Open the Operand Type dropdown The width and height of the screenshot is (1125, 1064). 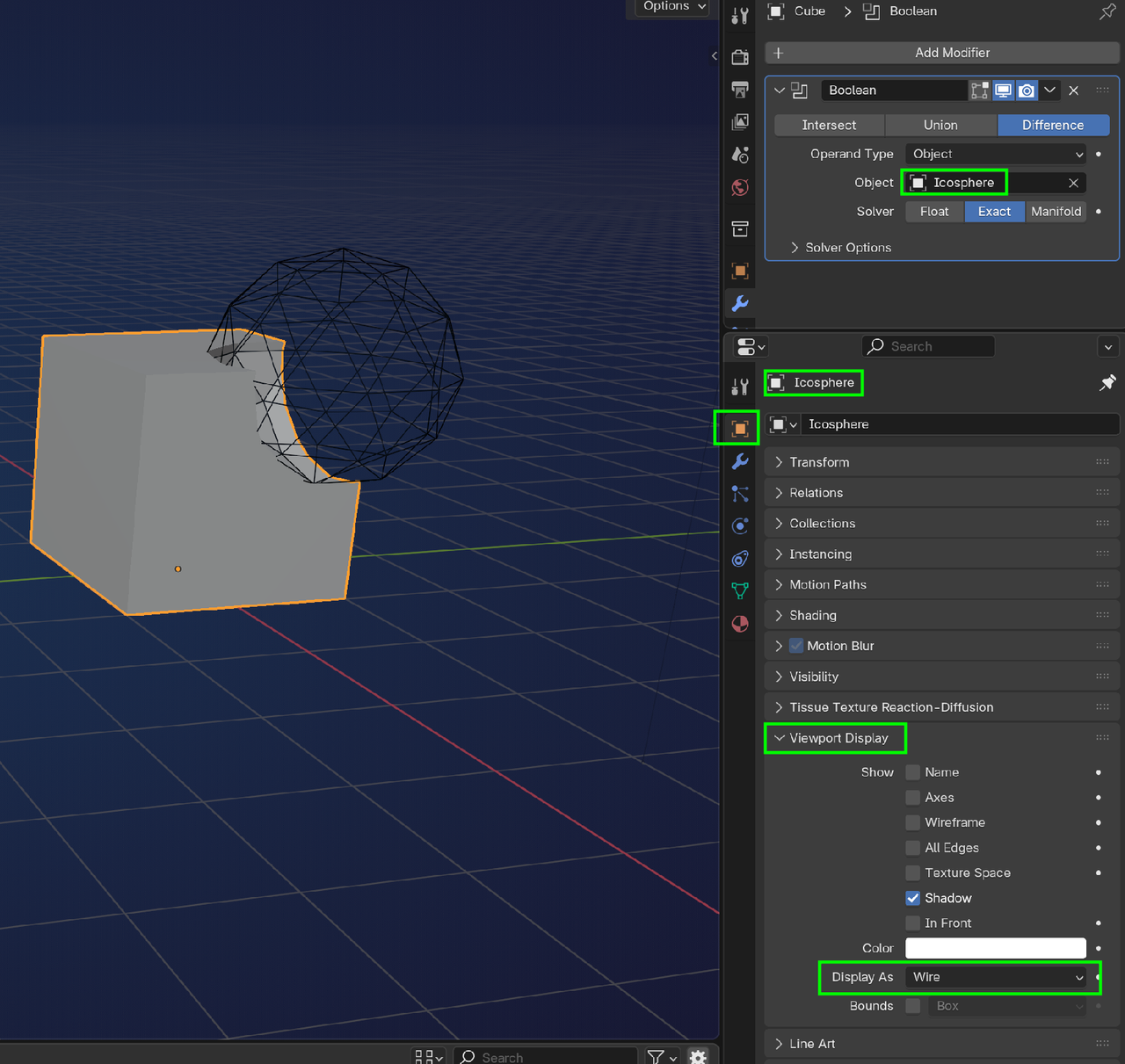coord(997,154)
